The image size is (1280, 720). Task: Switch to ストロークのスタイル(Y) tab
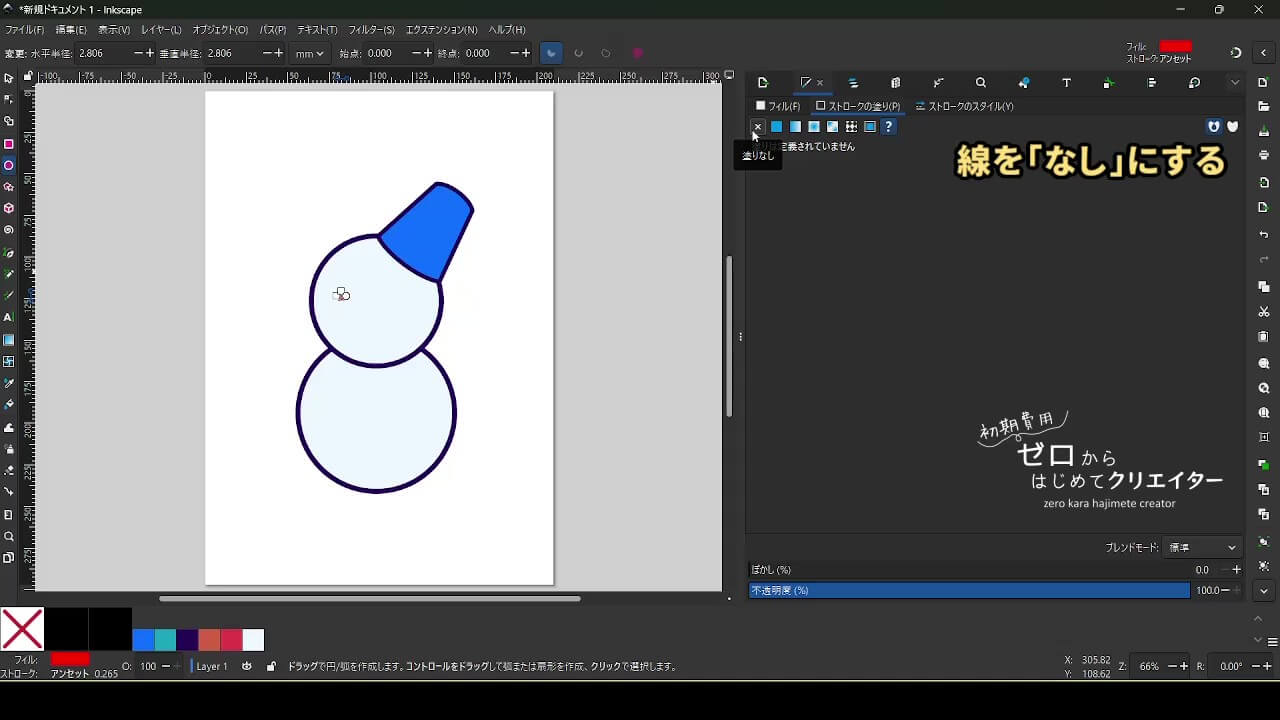click(x=964, y=106)
